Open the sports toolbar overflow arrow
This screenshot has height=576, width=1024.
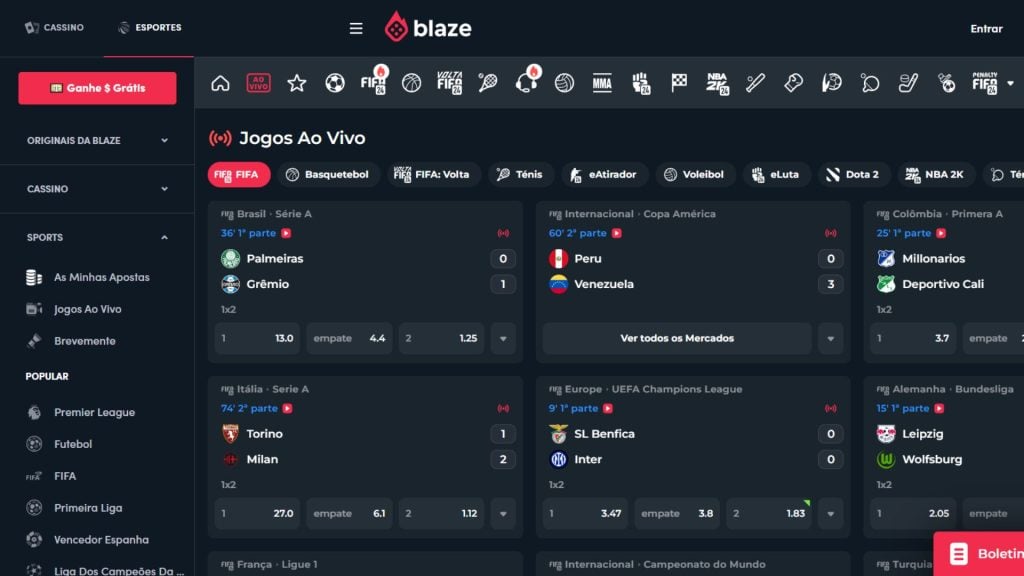(x=1010, y=83)
